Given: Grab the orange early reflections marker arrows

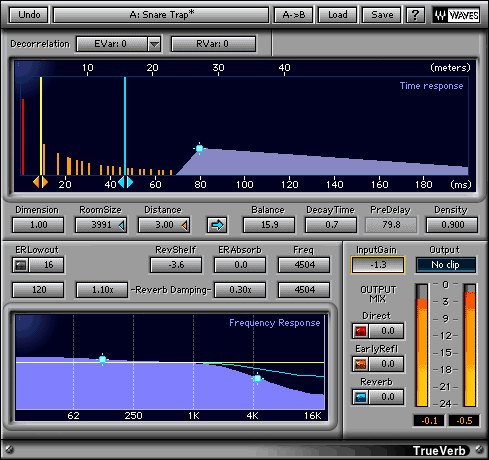Looking at the screenshot, I should [41, 182].
